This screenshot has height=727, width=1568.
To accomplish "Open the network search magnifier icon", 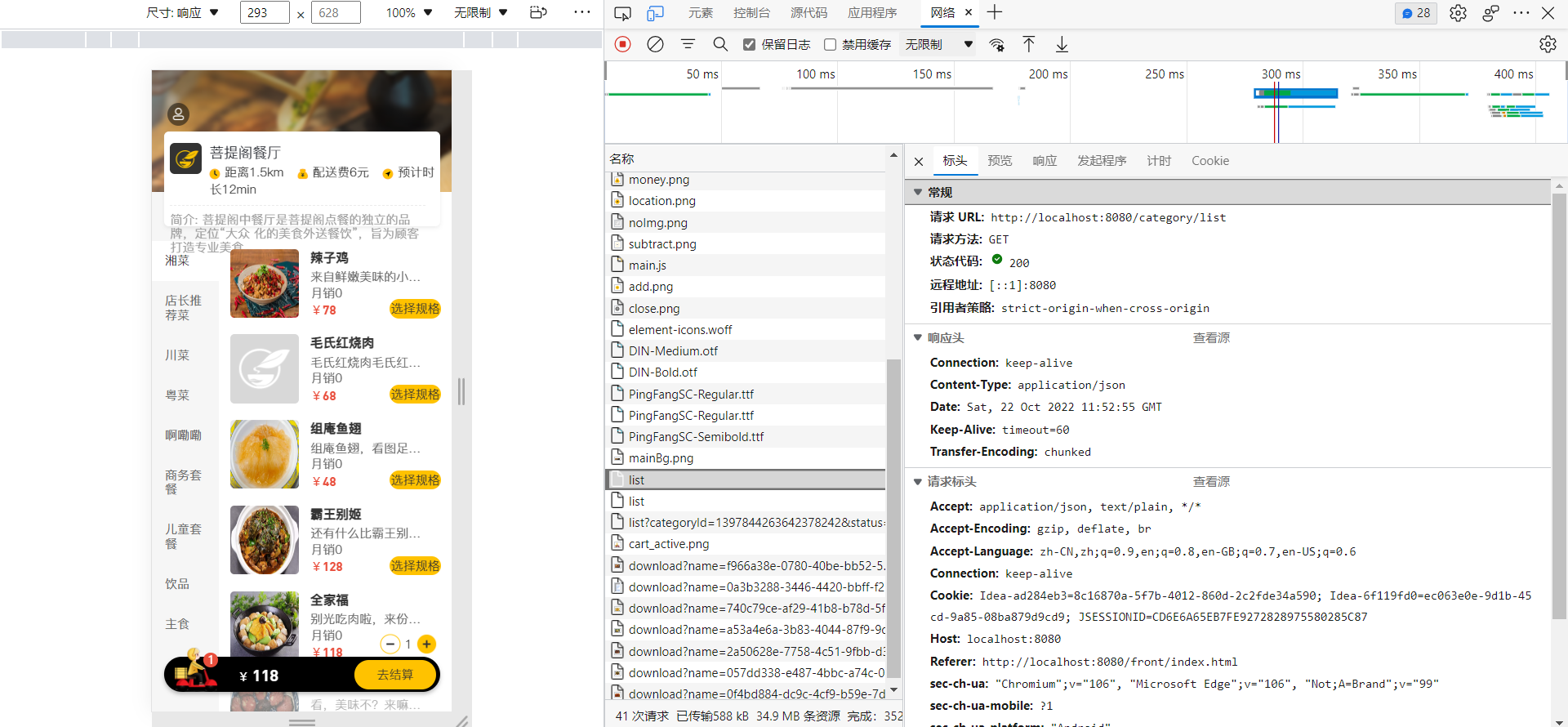I will 720,44.
